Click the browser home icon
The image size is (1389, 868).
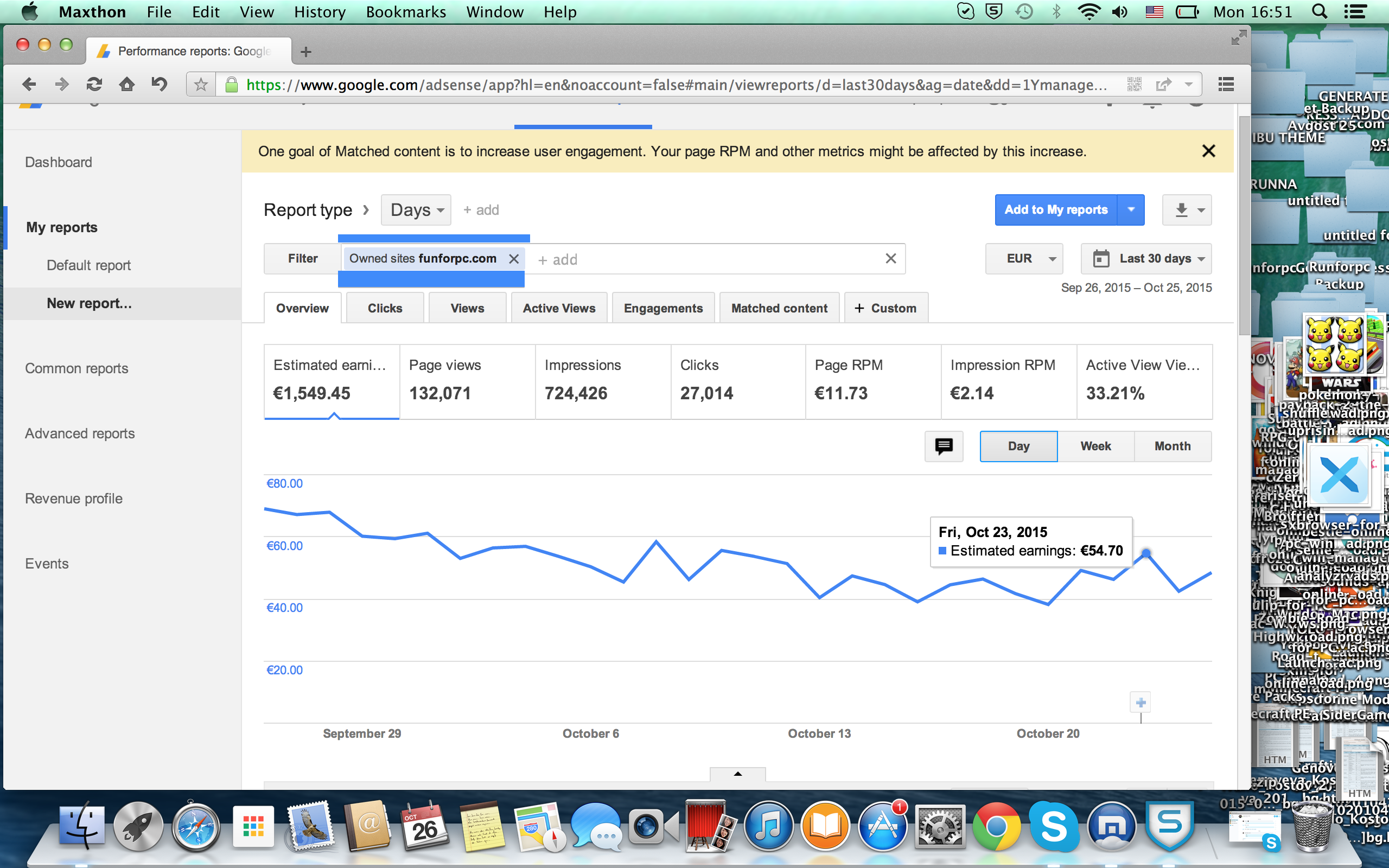126,85
